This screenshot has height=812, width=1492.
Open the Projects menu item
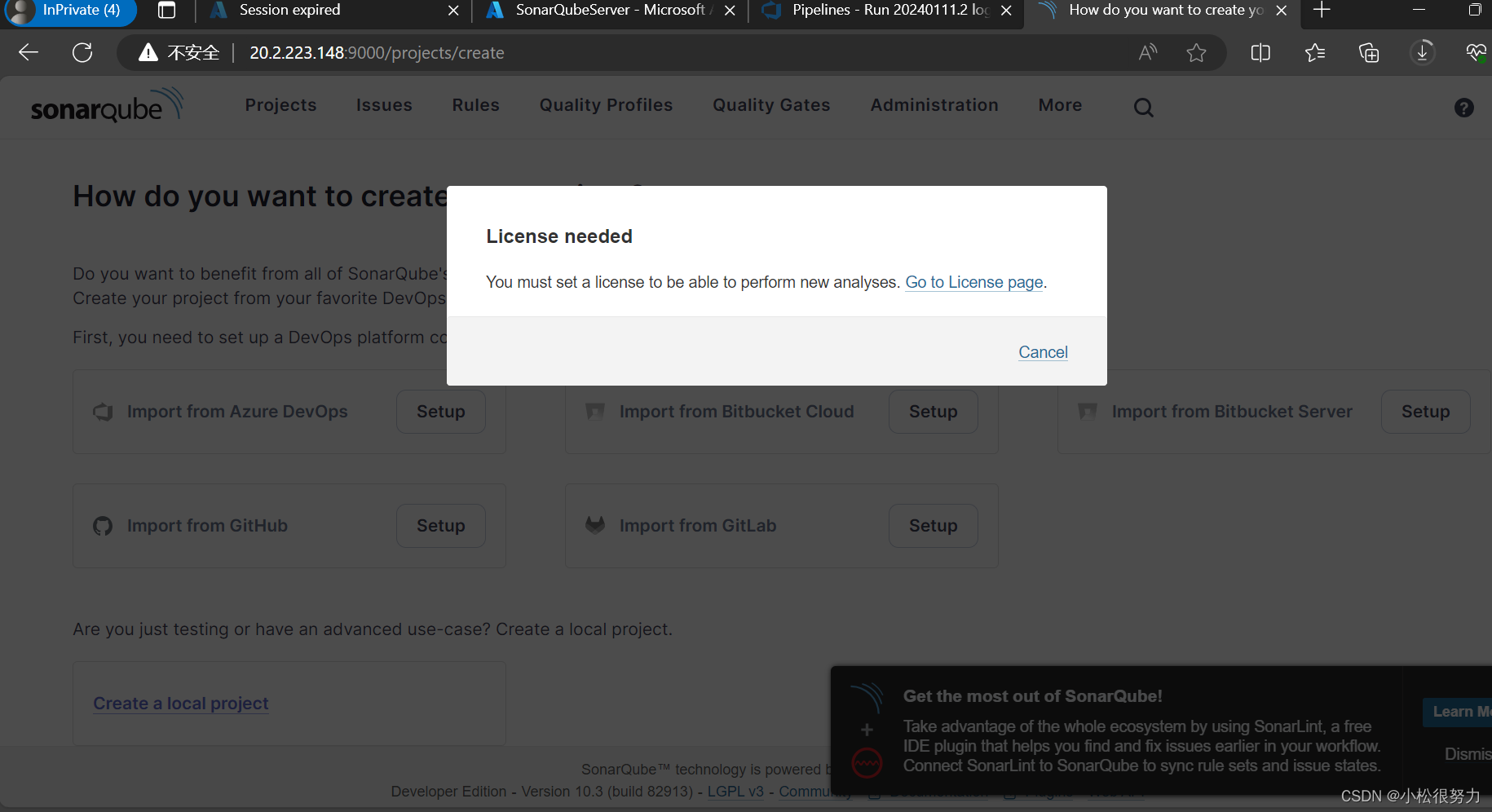[x=280, y=105]
